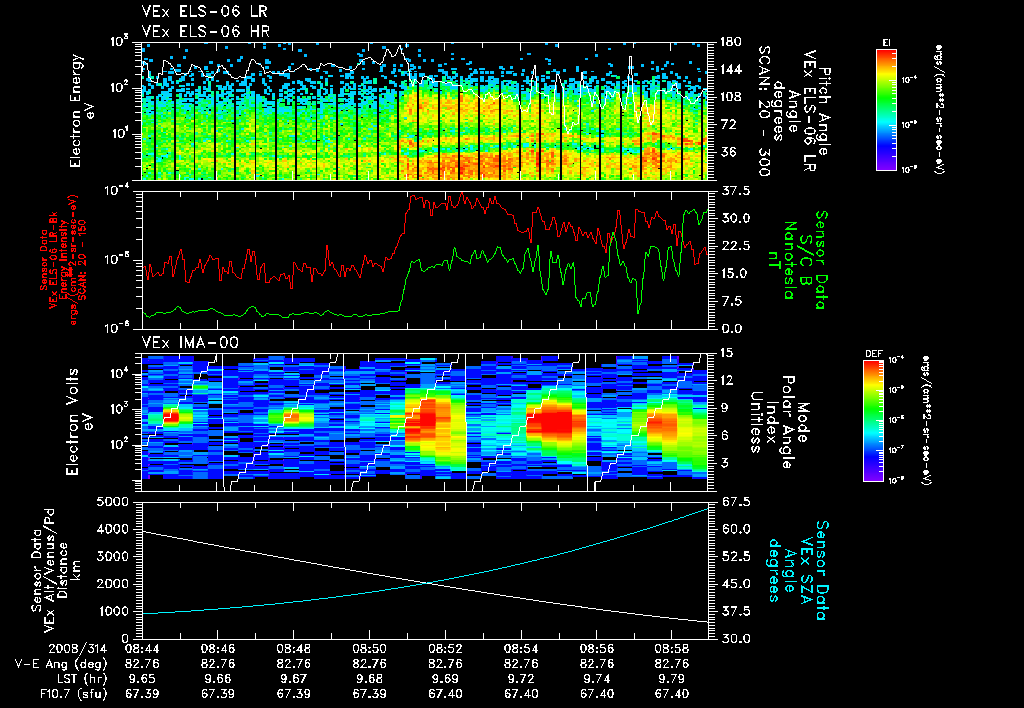The height and width of the screenshot is (708, 1024).
Task: Click the 5000 km altitude tick
Action: [x=114, y=502]
